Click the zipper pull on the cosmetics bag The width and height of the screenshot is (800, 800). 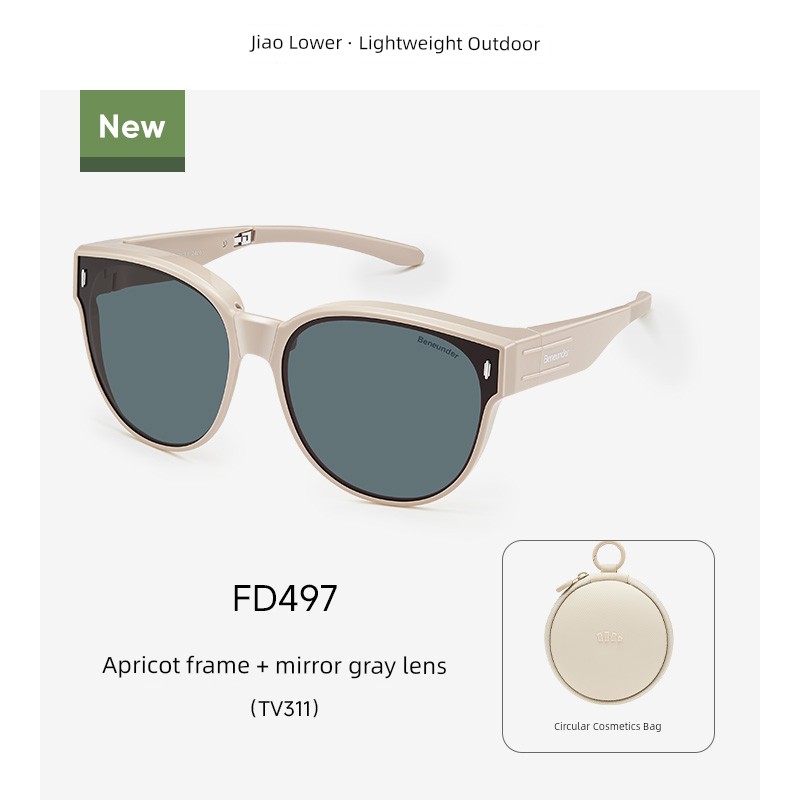570,583
